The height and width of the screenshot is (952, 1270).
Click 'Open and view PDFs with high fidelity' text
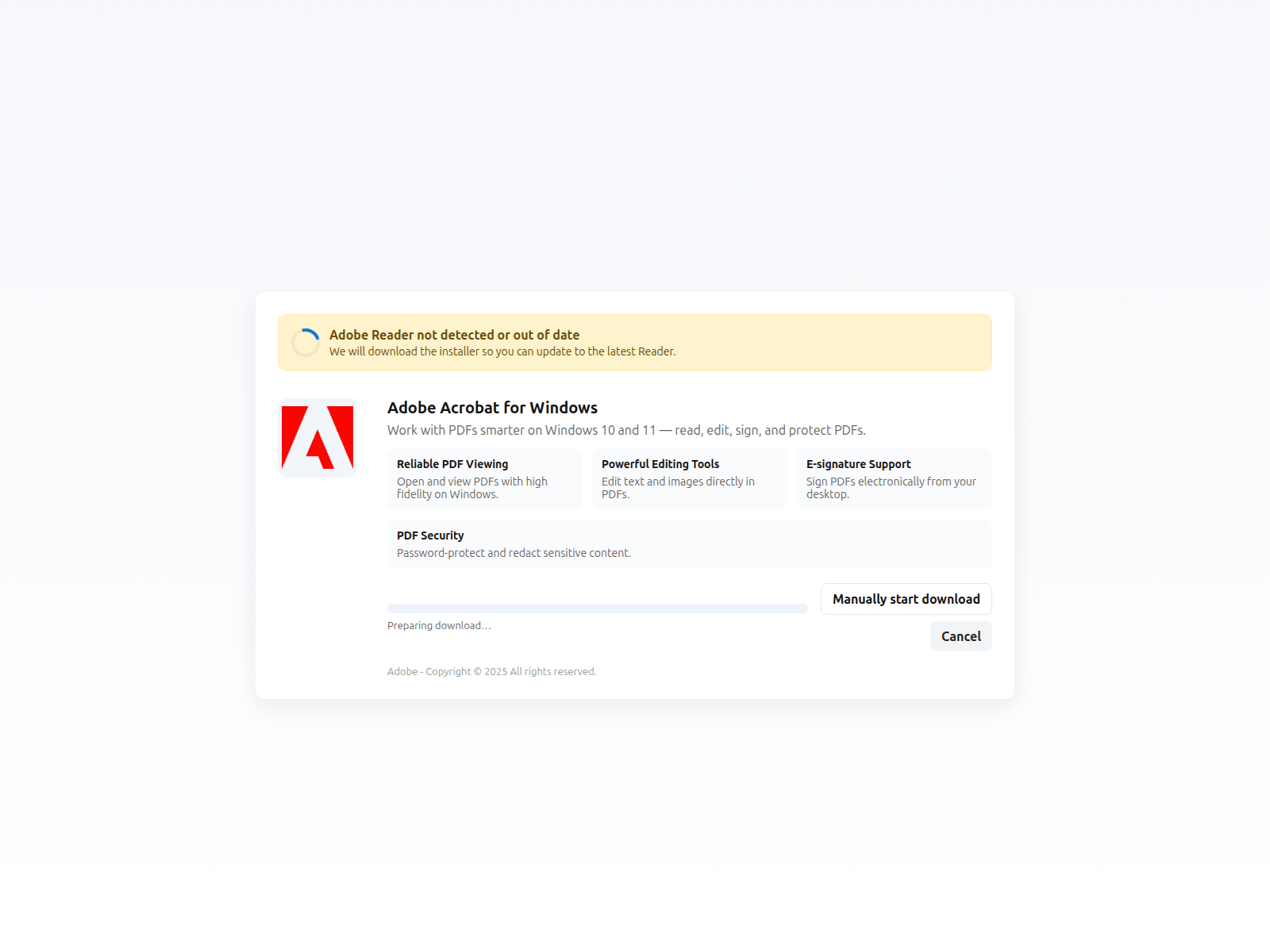click(x=472, y=488)
